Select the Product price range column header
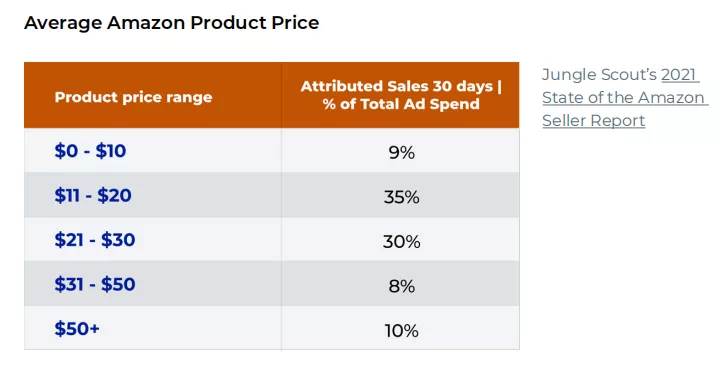The image size is (721, 372). (x=133, y=97)
